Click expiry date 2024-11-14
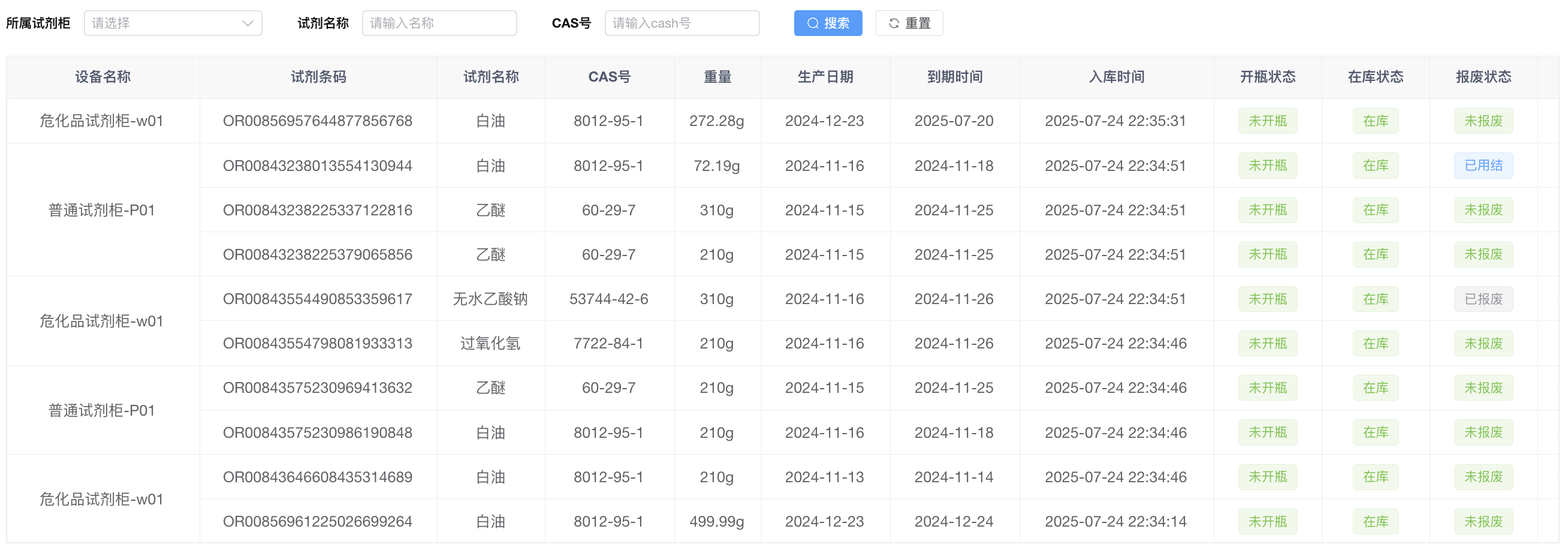1568x553 pixels. click(954, 477)
